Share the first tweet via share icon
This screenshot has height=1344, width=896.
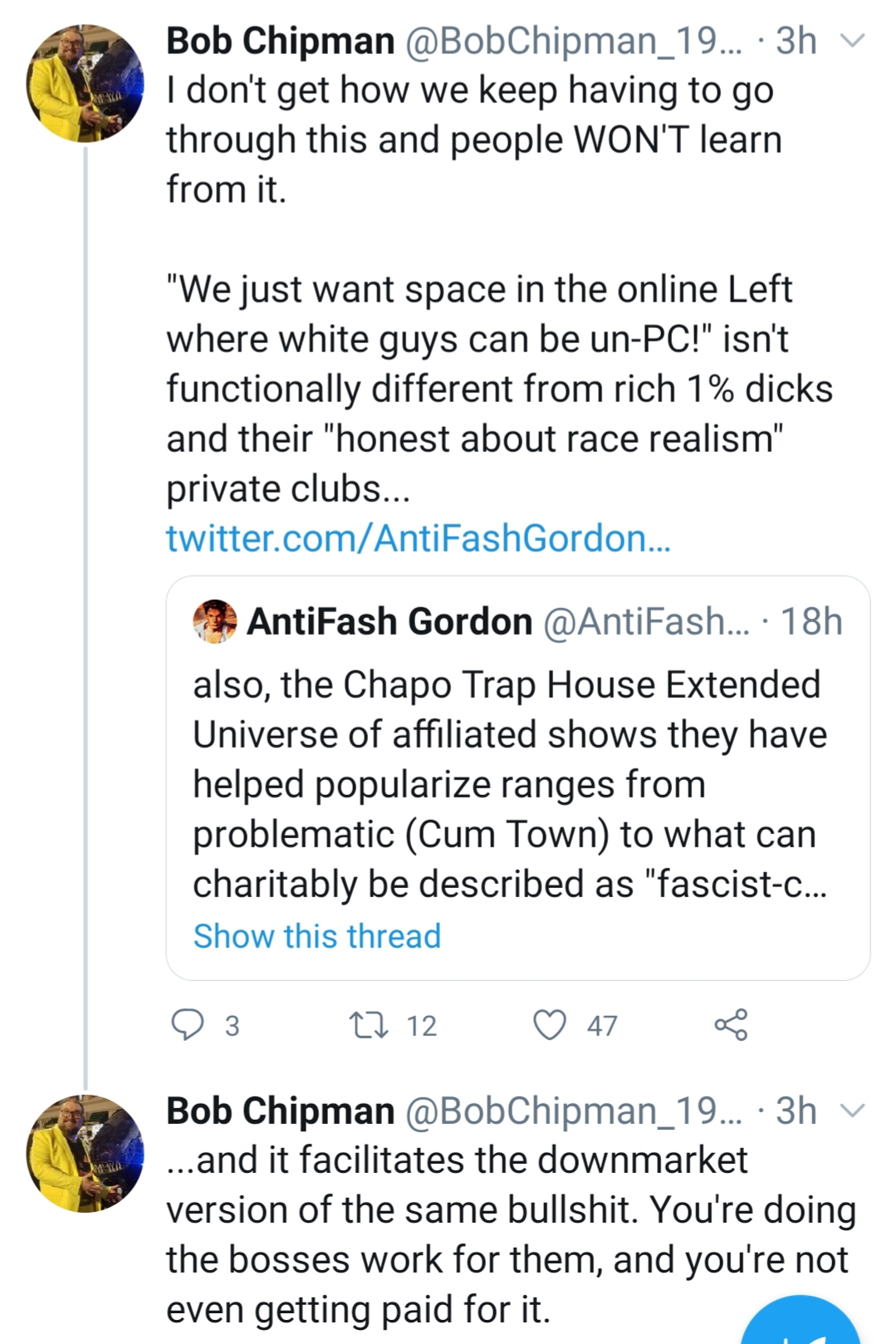pos(731,1025)
